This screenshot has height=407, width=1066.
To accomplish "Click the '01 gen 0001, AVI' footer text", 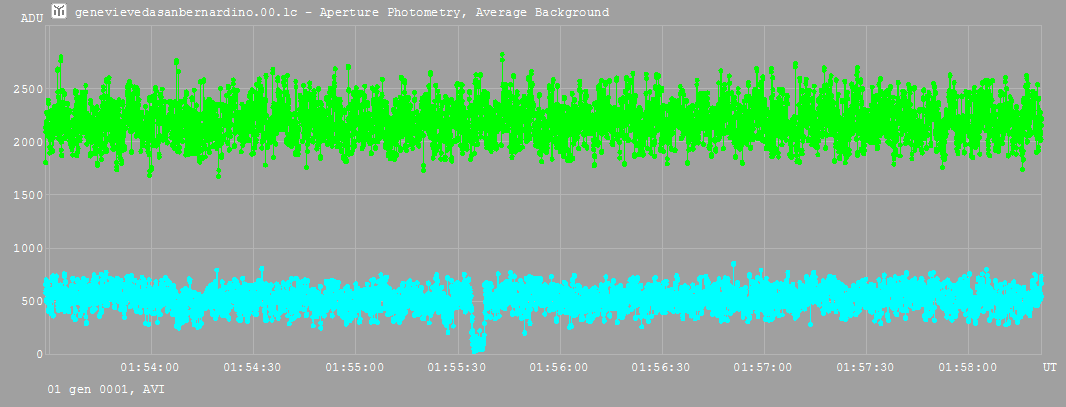I will click(x=105, y=390).
